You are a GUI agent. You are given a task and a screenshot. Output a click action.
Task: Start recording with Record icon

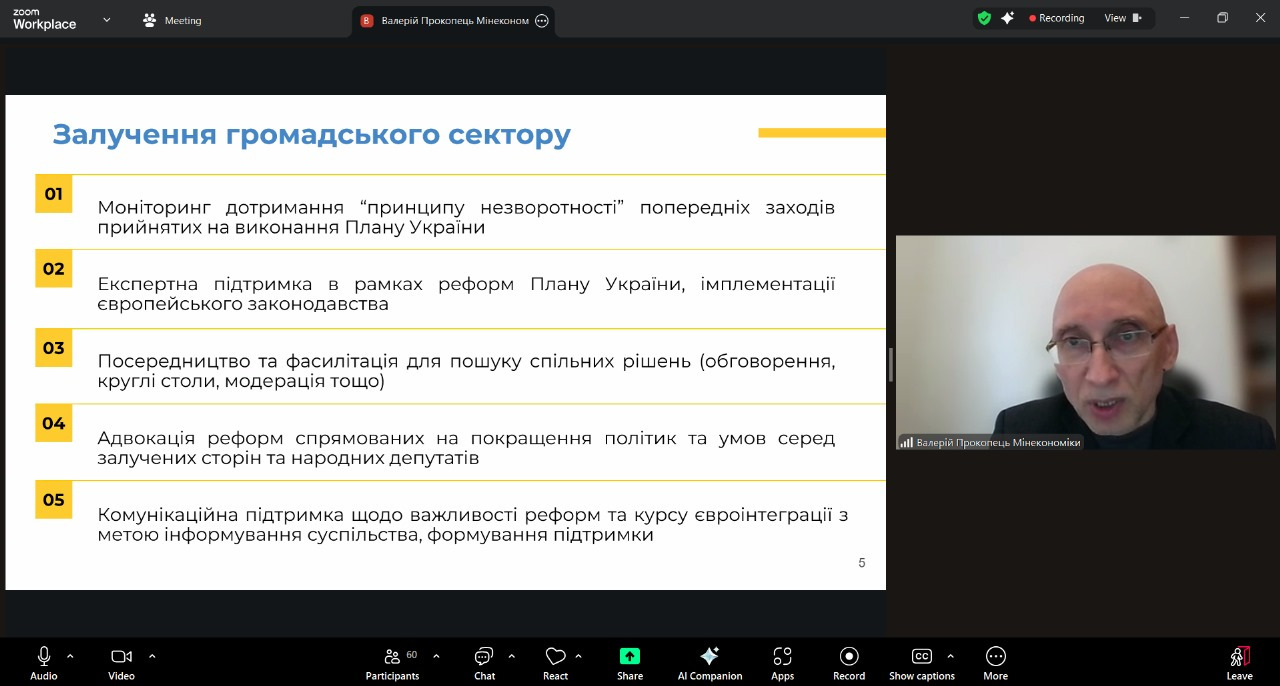849,657
